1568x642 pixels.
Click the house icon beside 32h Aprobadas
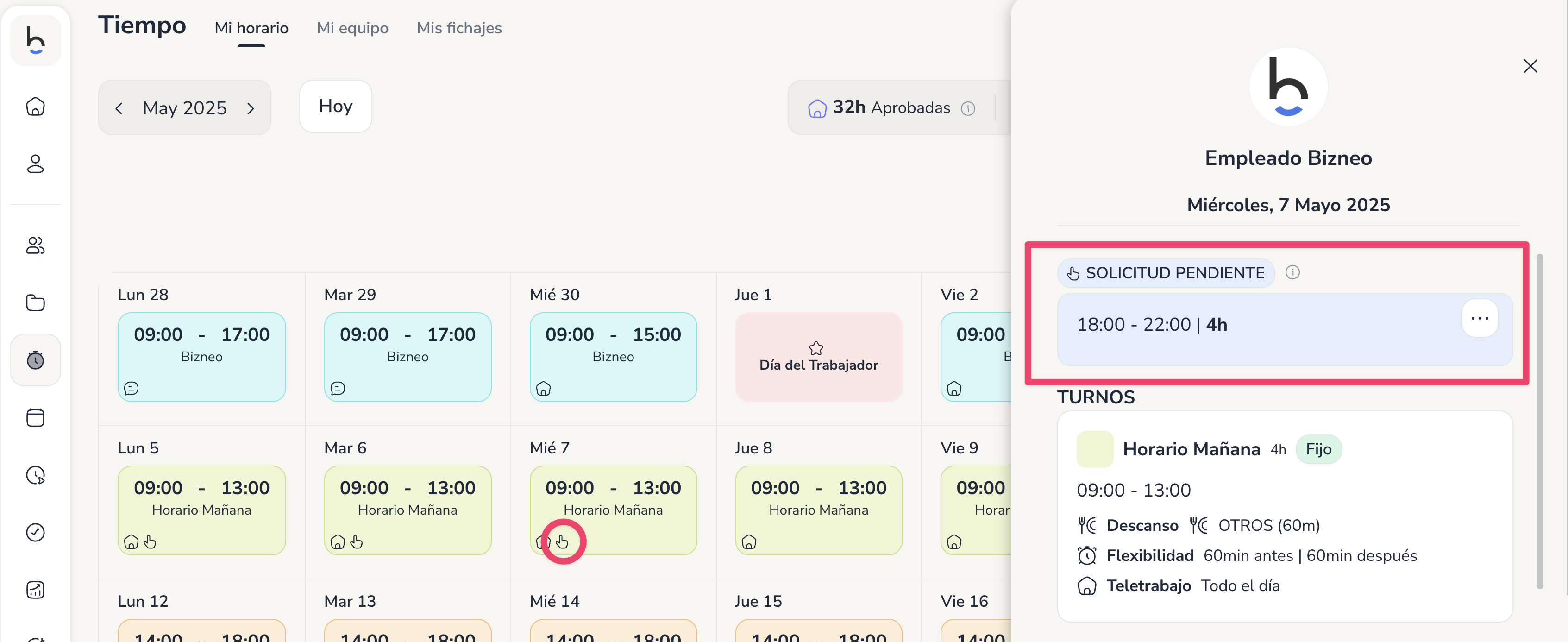tap(817, 108)
